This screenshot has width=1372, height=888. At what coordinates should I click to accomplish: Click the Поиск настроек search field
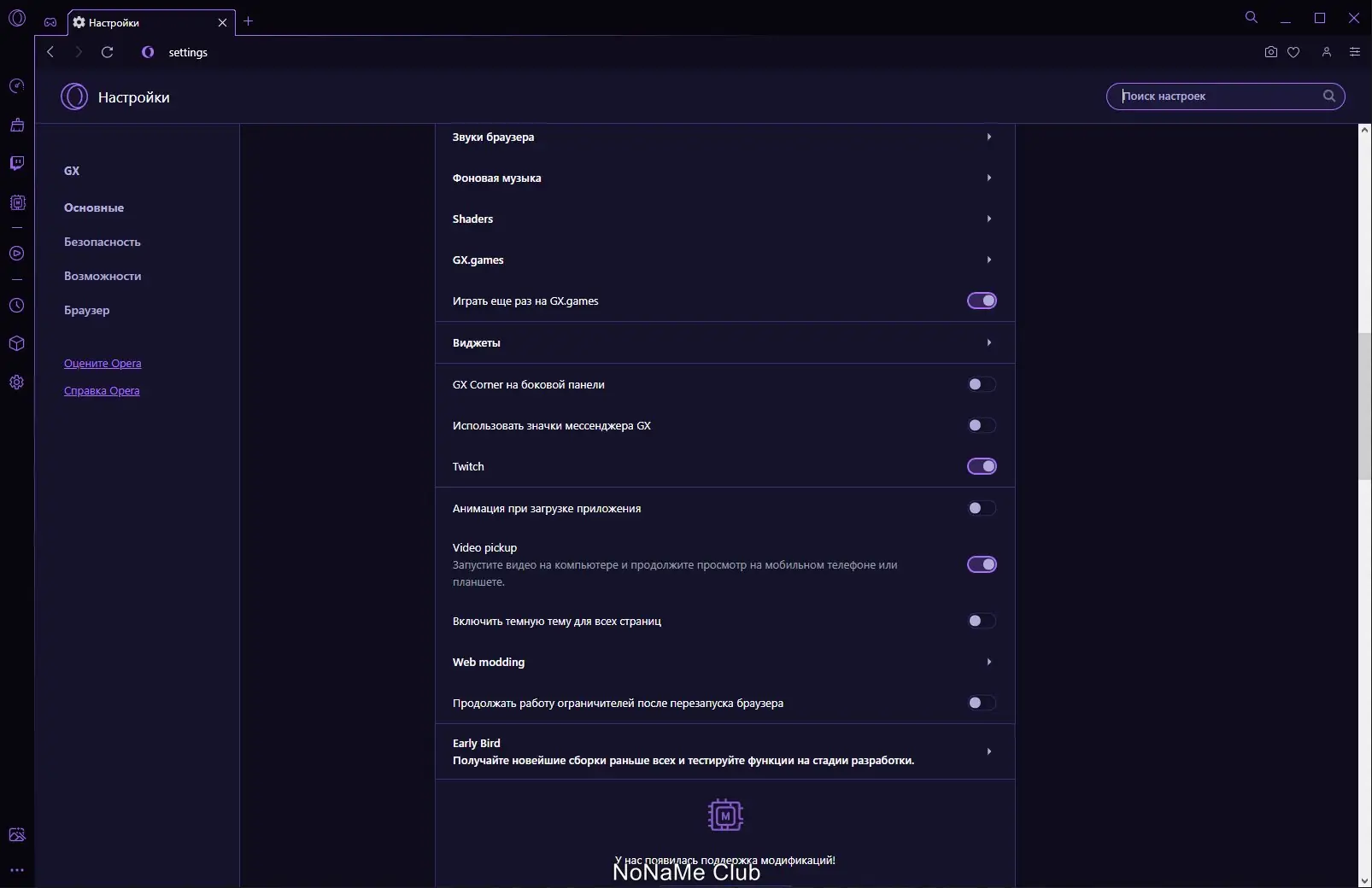pyautogui.click(x=1217, y=96)
